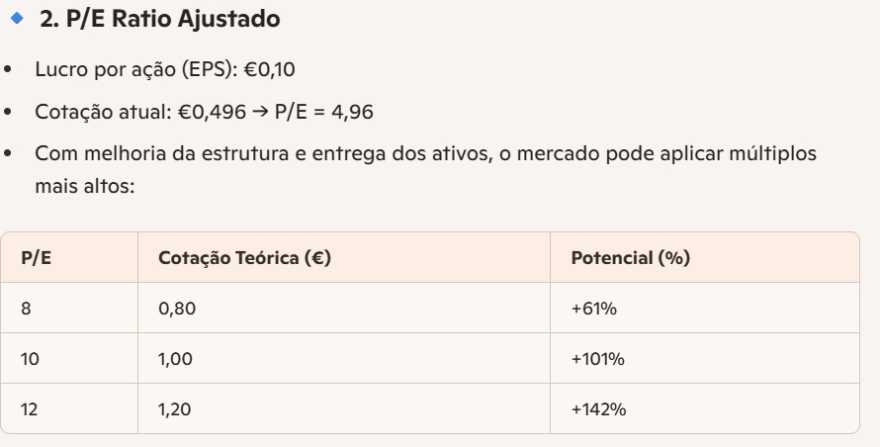
Task: Click the theoretical price cell "1,20"
Action: pyautogui.click(x=172, y=409)
